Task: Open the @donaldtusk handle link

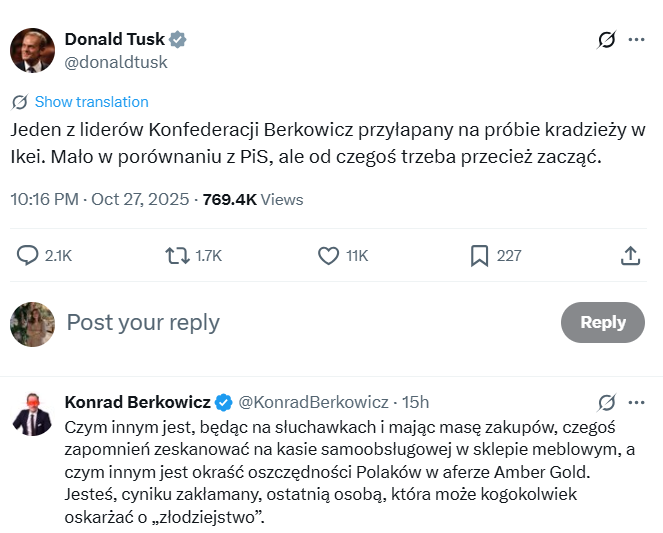Action: 116,62
